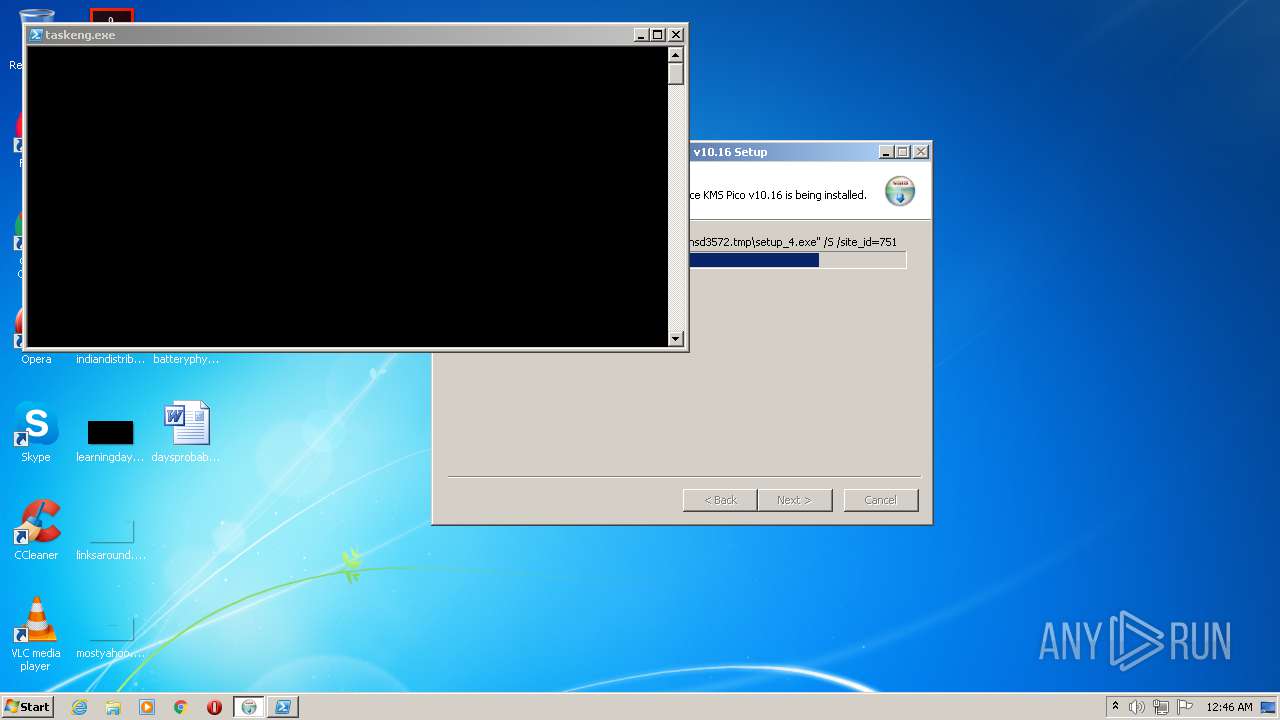This screenshot has width=1280, height=720.
Task: Click the installer globe logo icon
Action: pos(900,191)
